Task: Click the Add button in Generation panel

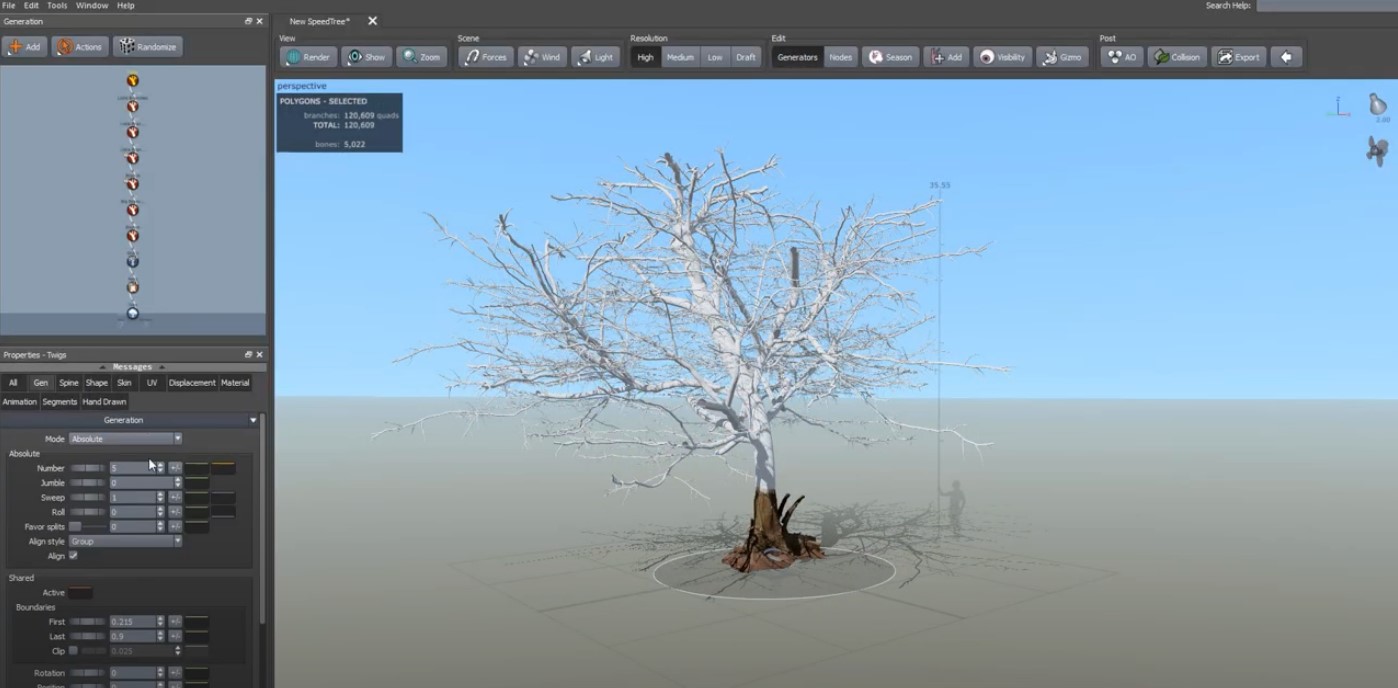Action: click(25, 47)
